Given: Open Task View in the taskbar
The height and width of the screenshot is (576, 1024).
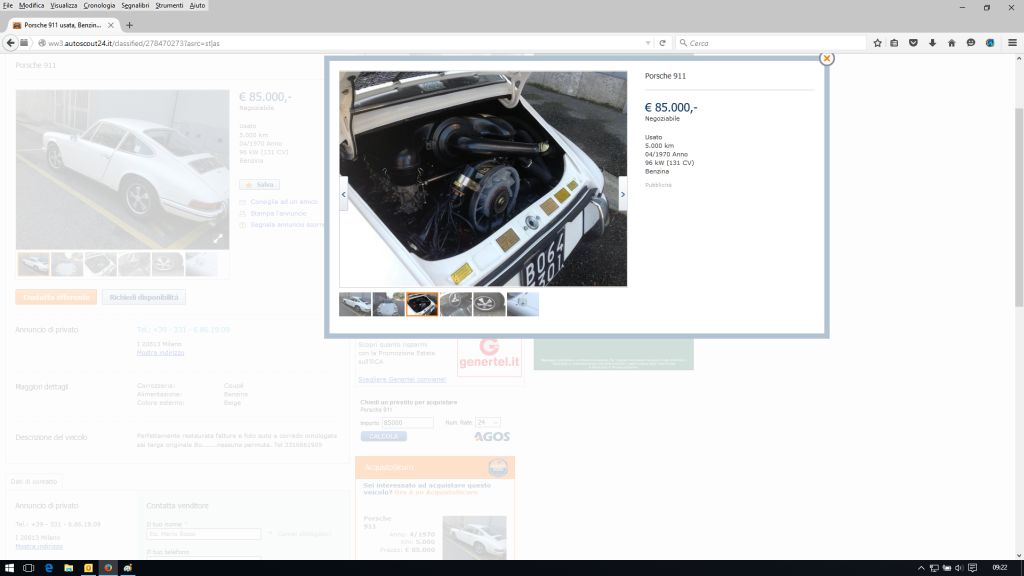Looking at the screenshot, I should click(x=29, y=568).
